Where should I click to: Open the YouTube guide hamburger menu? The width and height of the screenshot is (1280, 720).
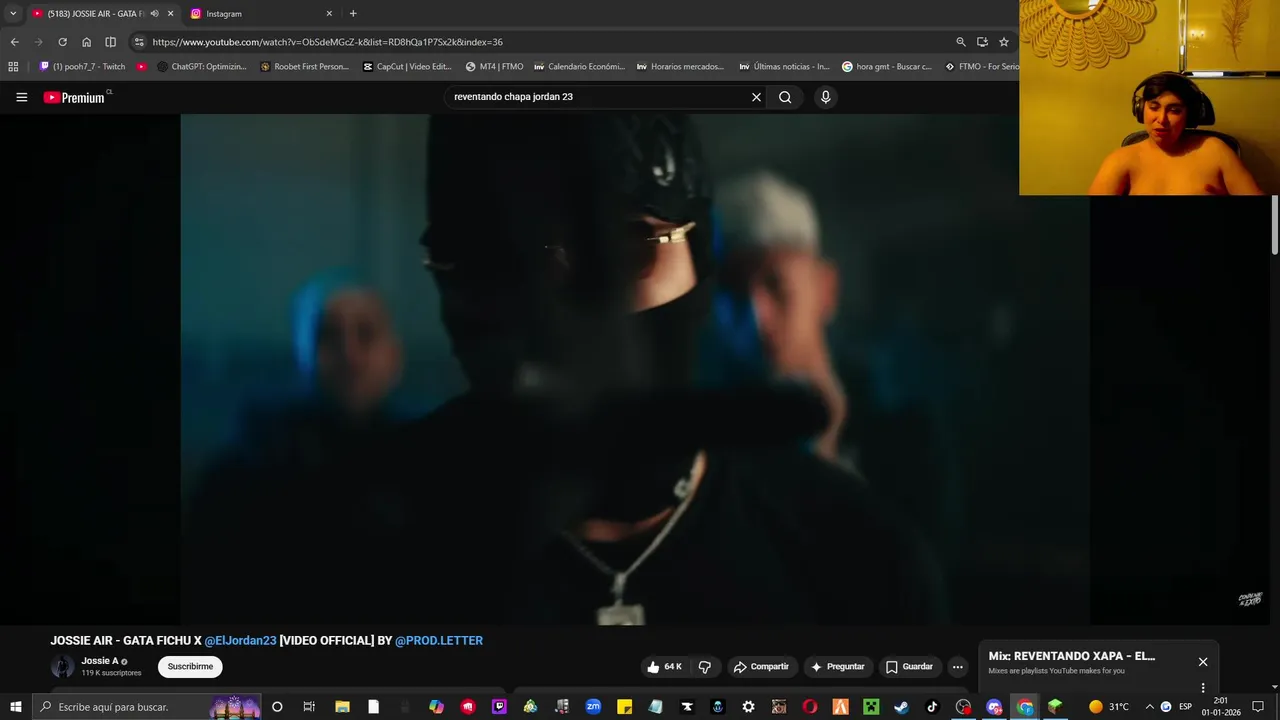21,97
